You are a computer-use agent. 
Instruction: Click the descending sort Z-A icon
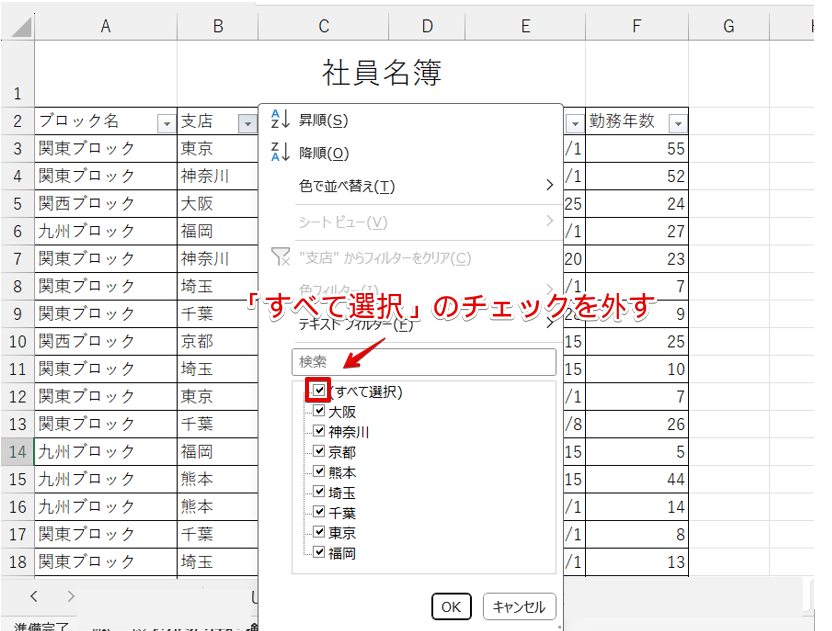[280, 152]
